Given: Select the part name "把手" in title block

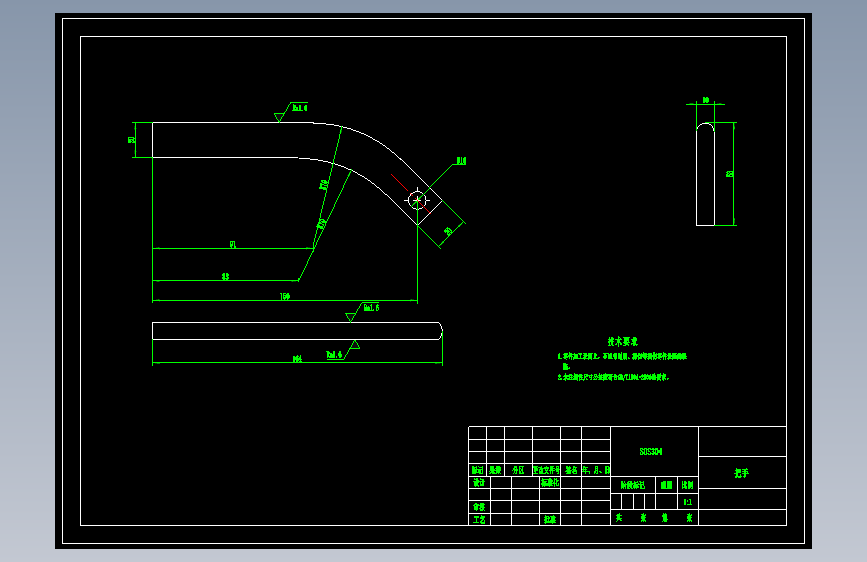Looking at the screenshot, I should pos(741,473).
